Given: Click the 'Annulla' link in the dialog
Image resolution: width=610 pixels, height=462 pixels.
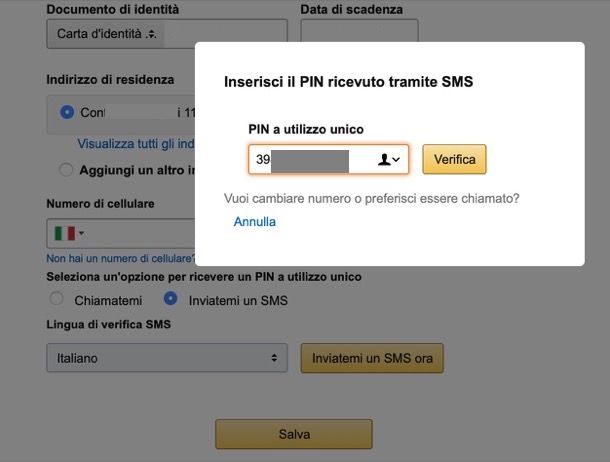Looking at the screenshot, I should pos(254,222).
